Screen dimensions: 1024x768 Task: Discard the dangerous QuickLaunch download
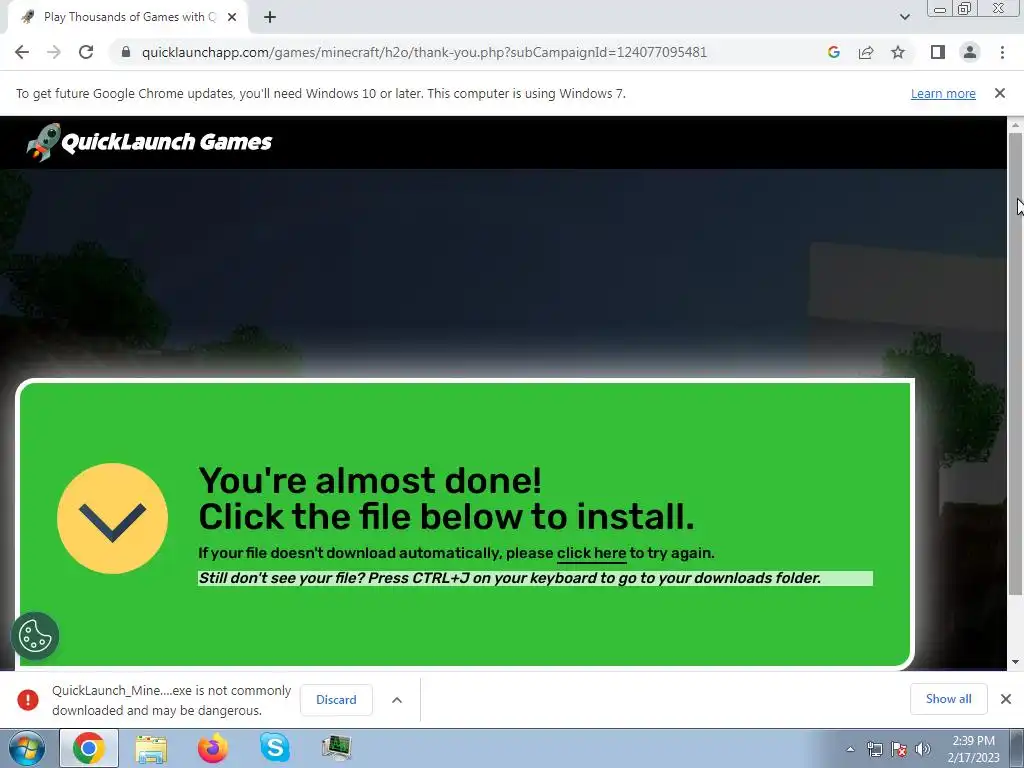click(336, 700)
